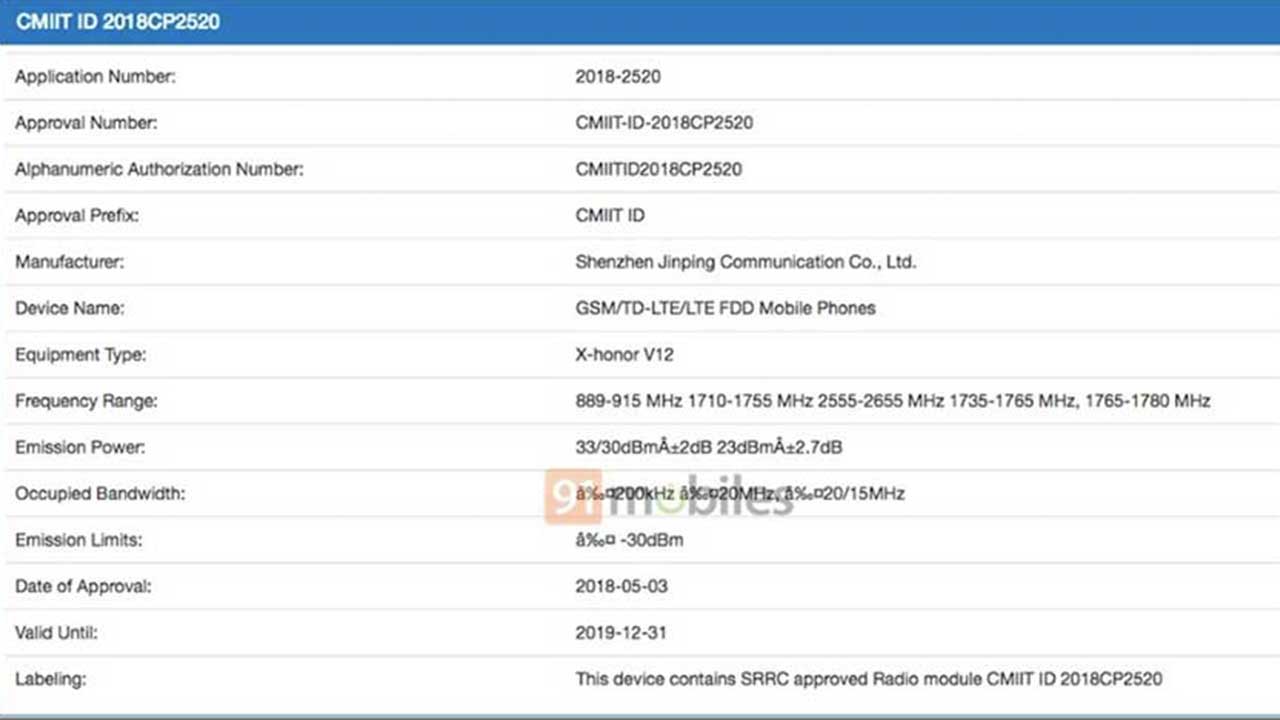Click the Equipment Type label
The image size is (1280, 720).
tap(80, 354)
